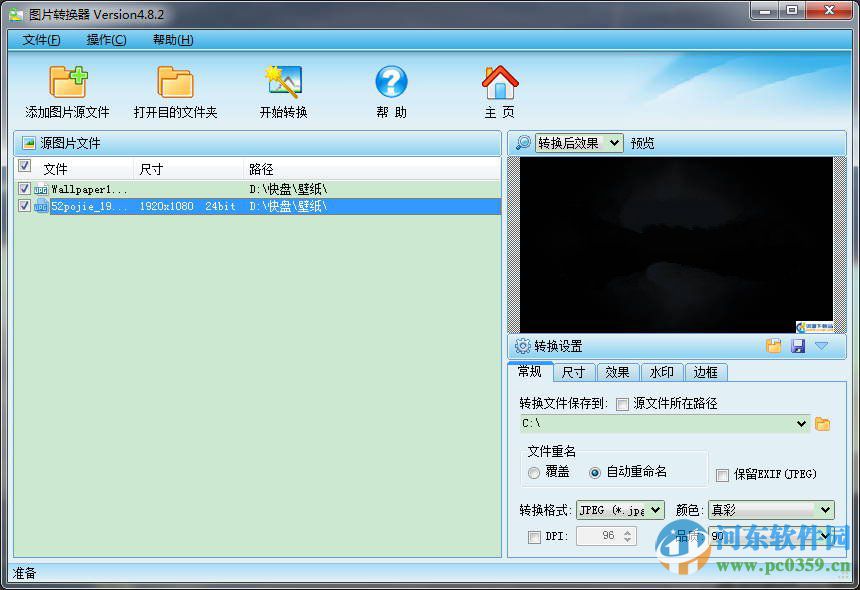860x590 pixels.
Task: Close the image converter window
Action: [828, 10]
